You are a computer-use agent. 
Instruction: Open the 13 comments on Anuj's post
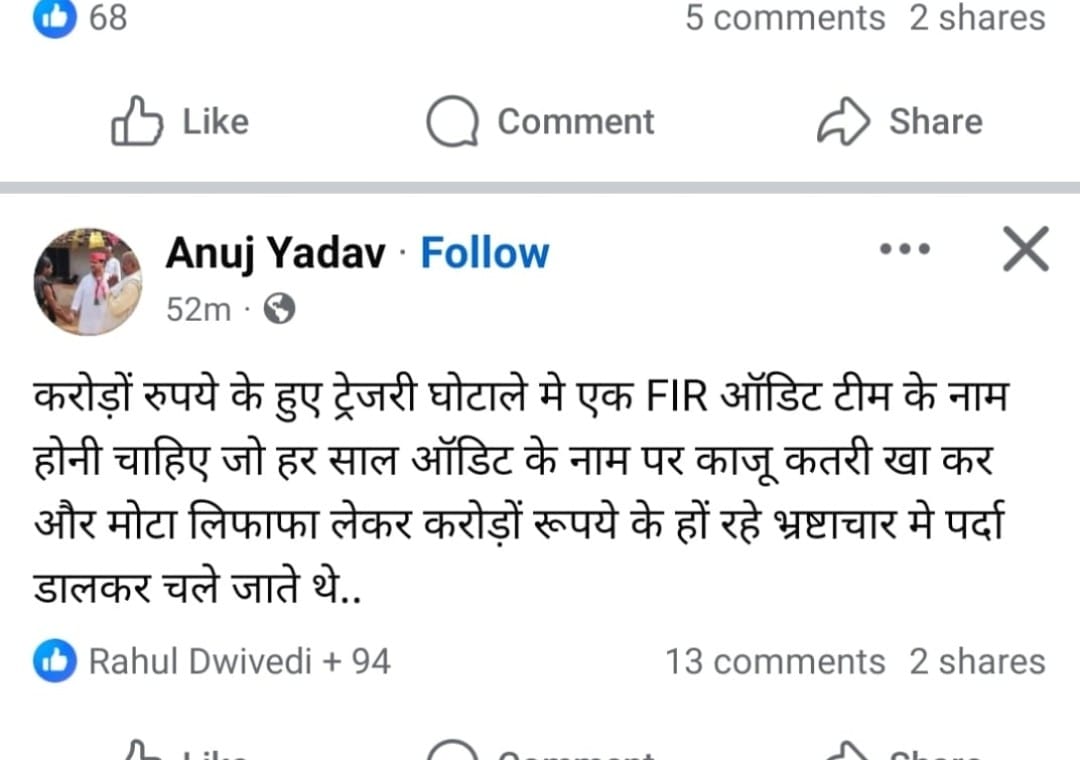(775, 661)
